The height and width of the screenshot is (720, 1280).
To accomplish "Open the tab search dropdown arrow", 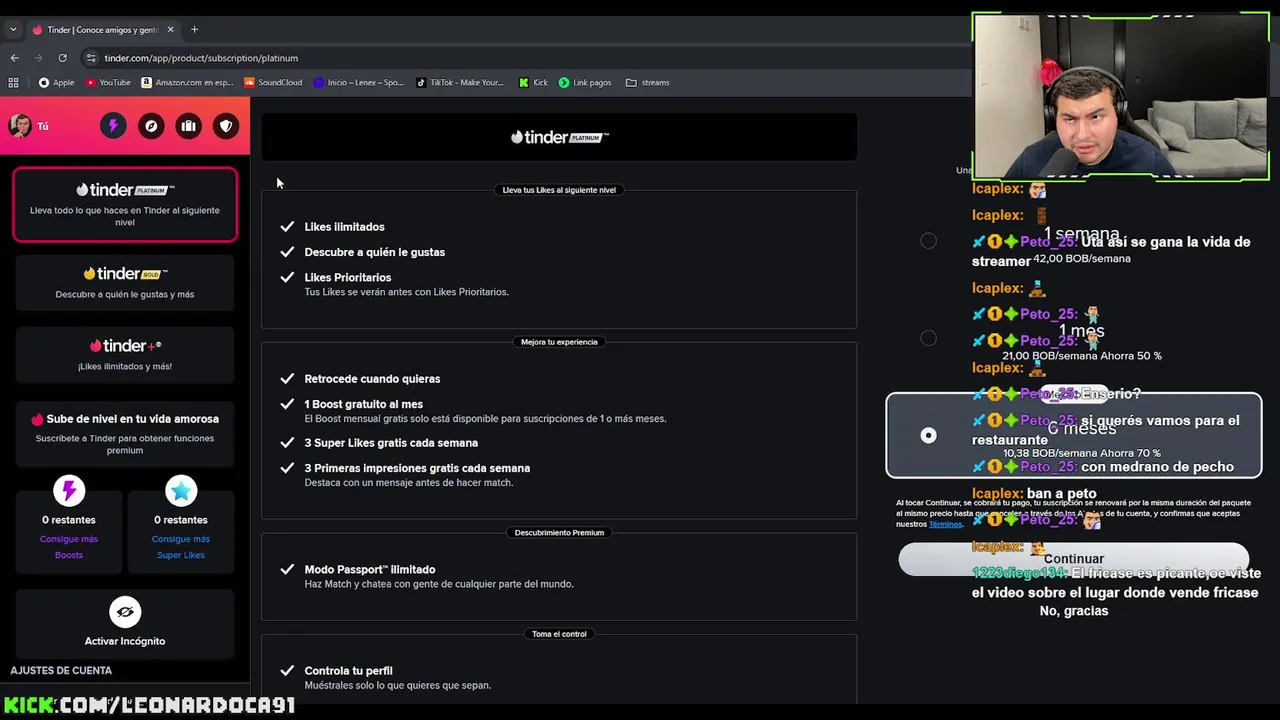I will click(13, 29).
